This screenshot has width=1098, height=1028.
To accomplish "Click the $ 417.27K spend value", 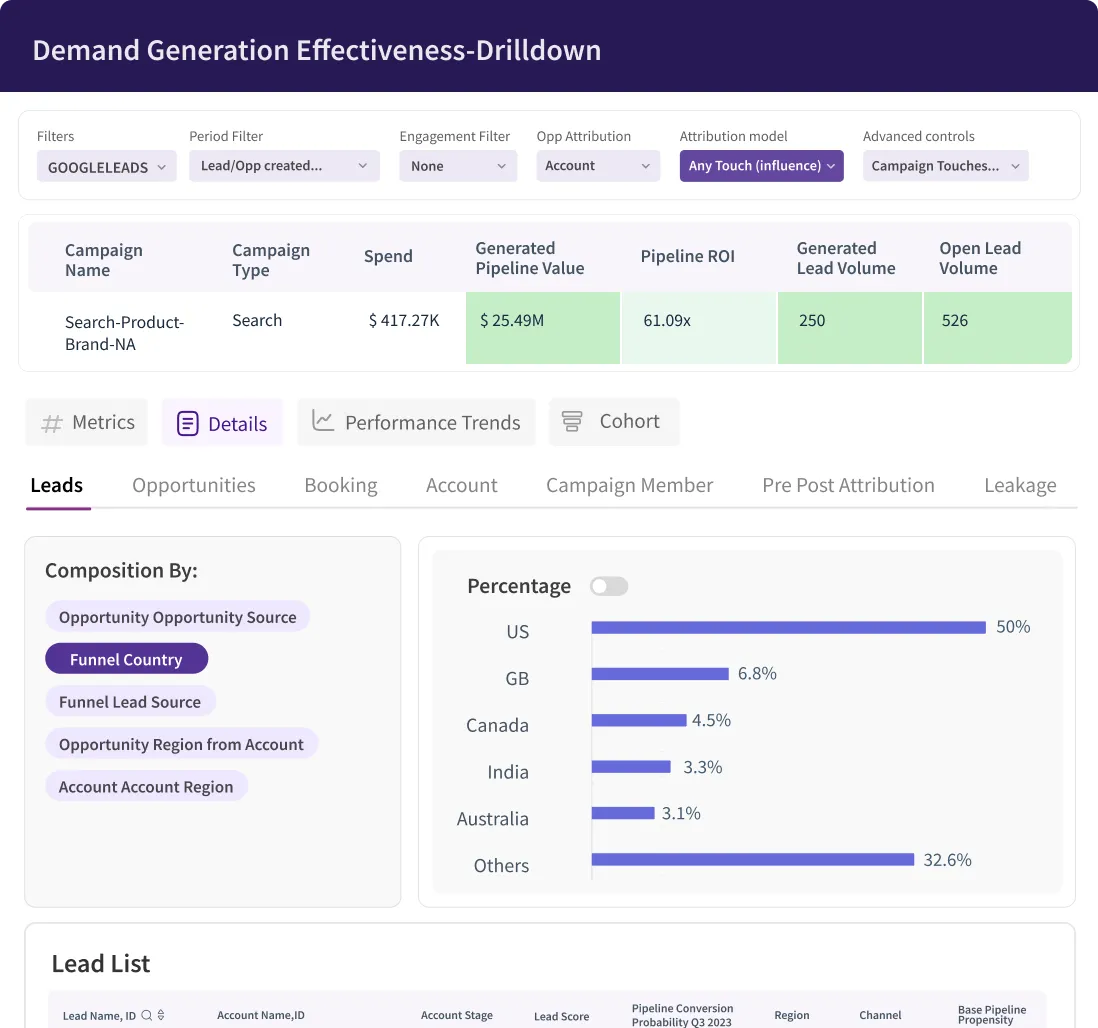I will click(404, 321).
